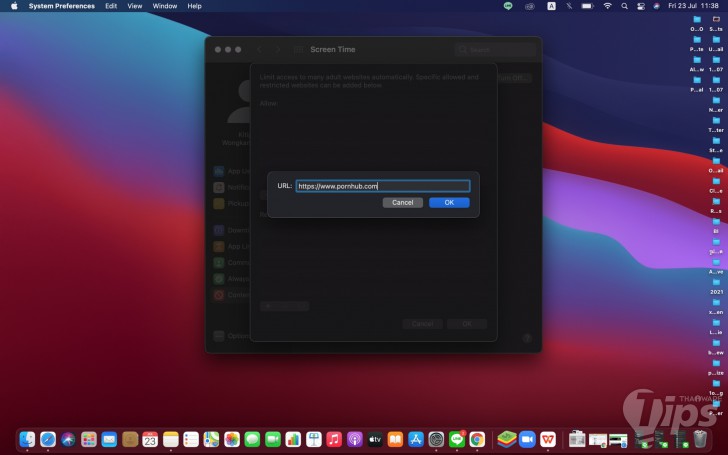The image size is (728, 455).
Task: Select the desktop folder labeled Cl...e
Action: [716, 186]
